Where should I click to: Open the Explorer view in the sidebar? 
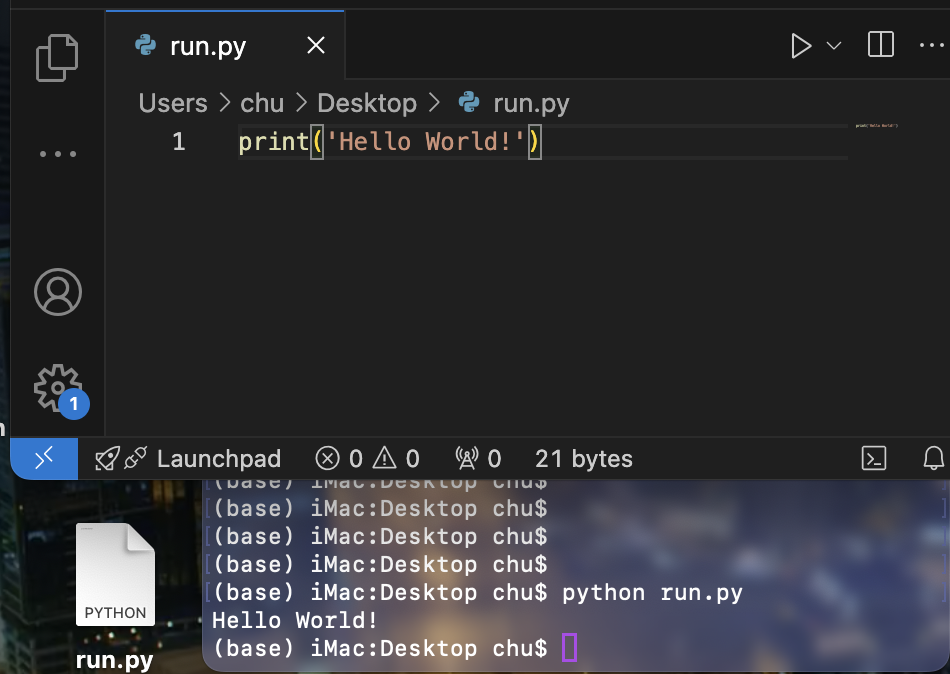click(x=57, y=57)
